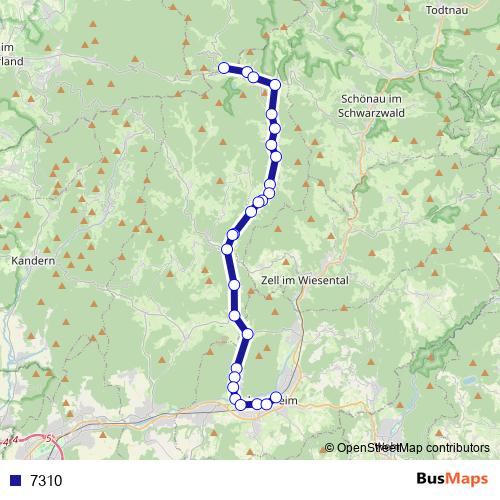
Task: Click the BusMaps logo
Action: (452, 479)
